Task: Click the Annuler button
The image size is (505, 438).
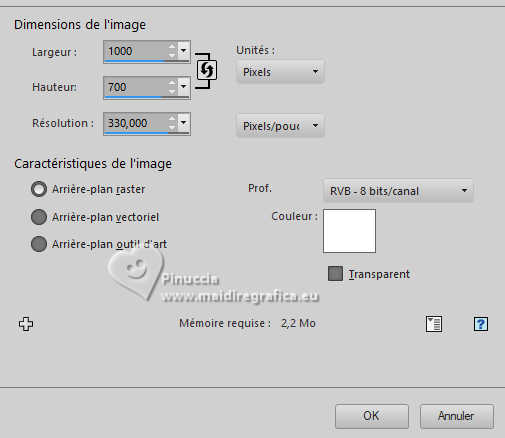Action: 456,416
